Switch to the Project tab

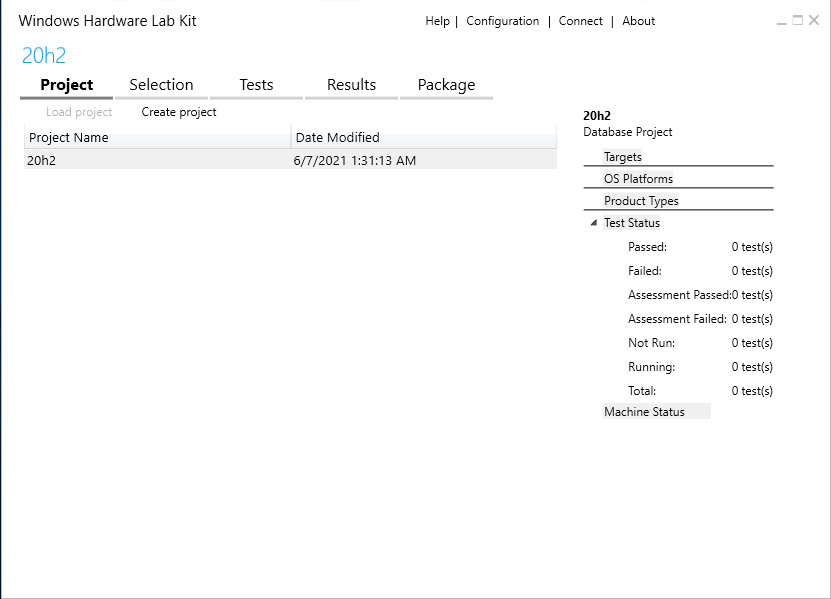(x=66, y=85)
